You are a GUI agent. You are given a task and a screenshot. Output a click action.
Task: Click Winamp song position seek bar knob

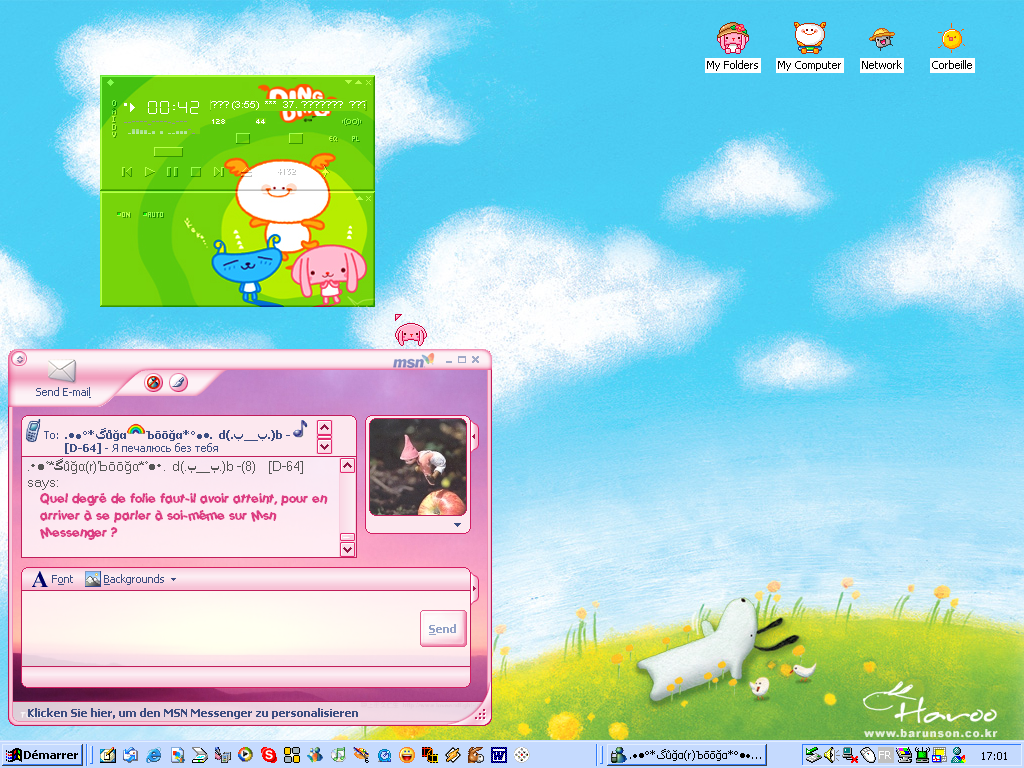point(168,152)
